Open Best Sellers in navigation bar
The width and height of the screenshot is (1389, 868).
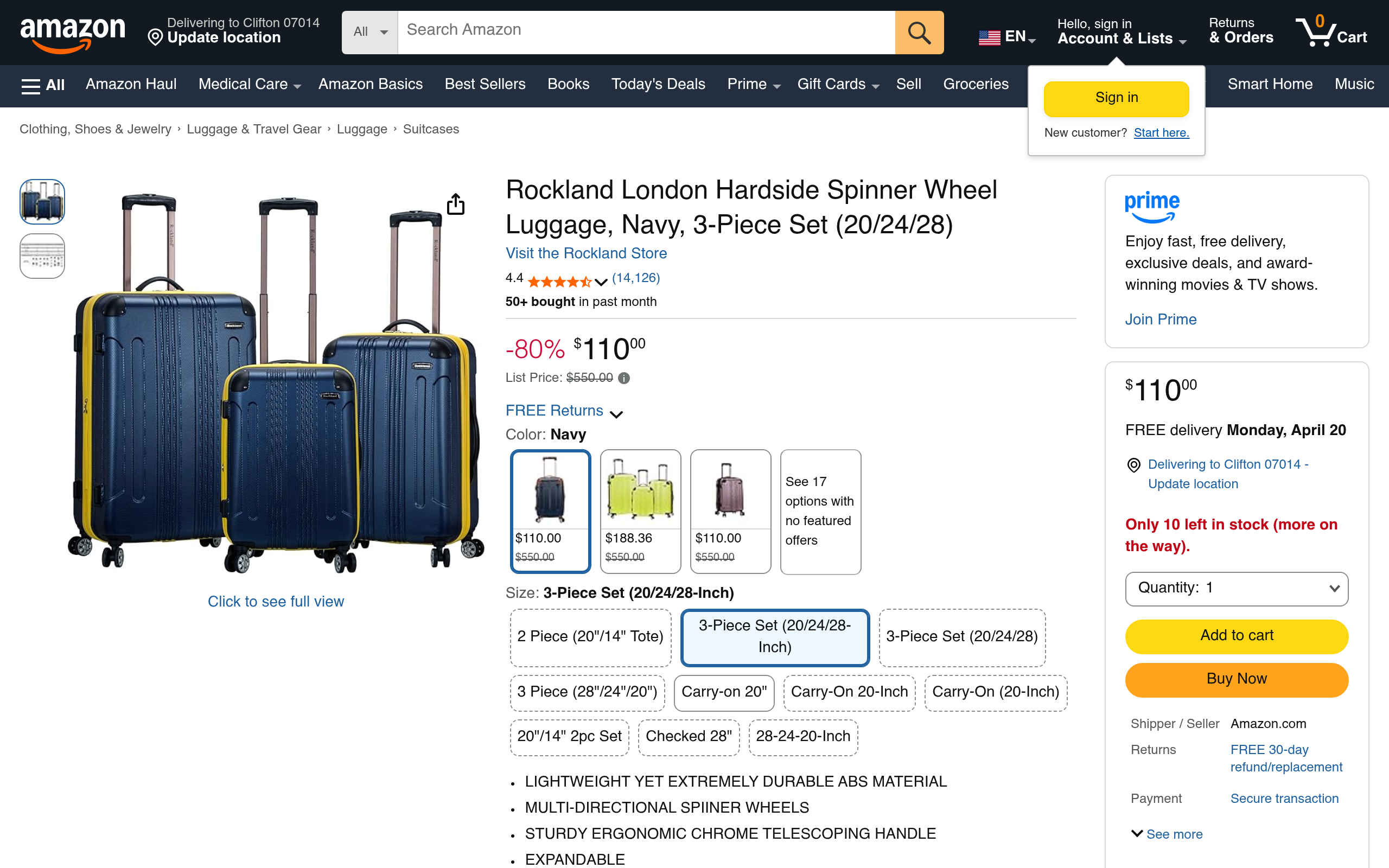[x=485, y=85]
